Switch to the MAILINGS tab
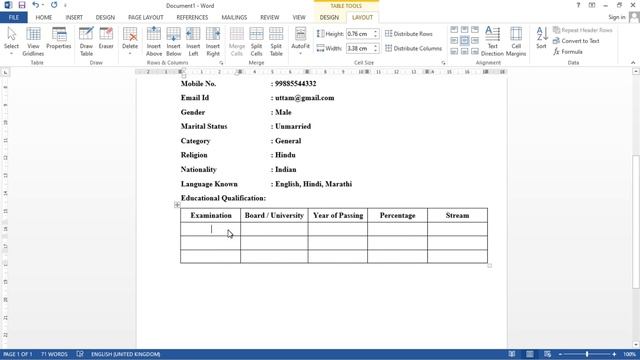Viewport: 640px width, 360px height. pos(234,18)
